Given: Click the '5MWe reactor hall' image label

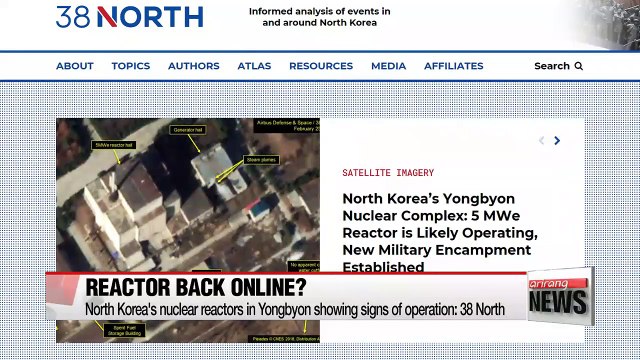Looking at the screenshot, I should [x=113, y=145].
